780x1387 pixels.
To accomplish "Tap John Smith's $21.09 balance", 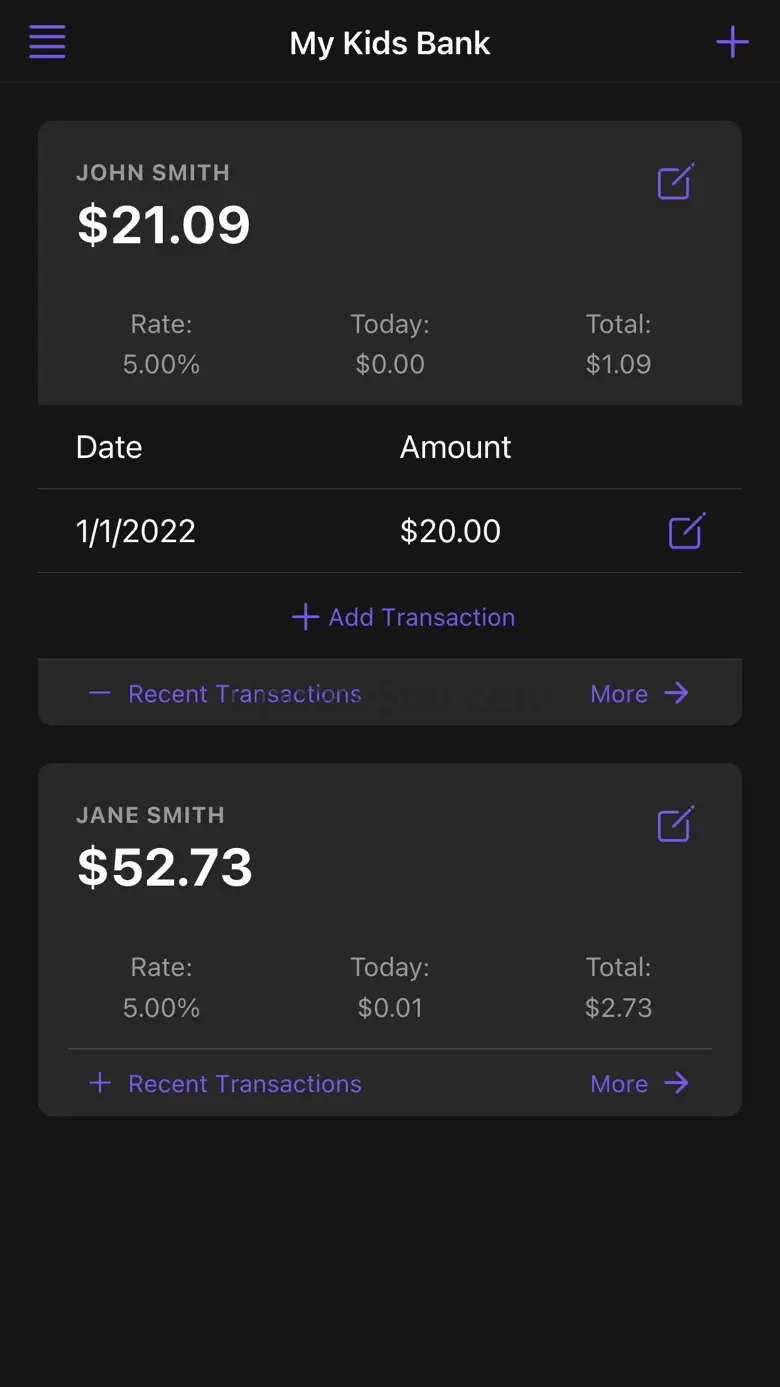I will (x=164, y=224).
